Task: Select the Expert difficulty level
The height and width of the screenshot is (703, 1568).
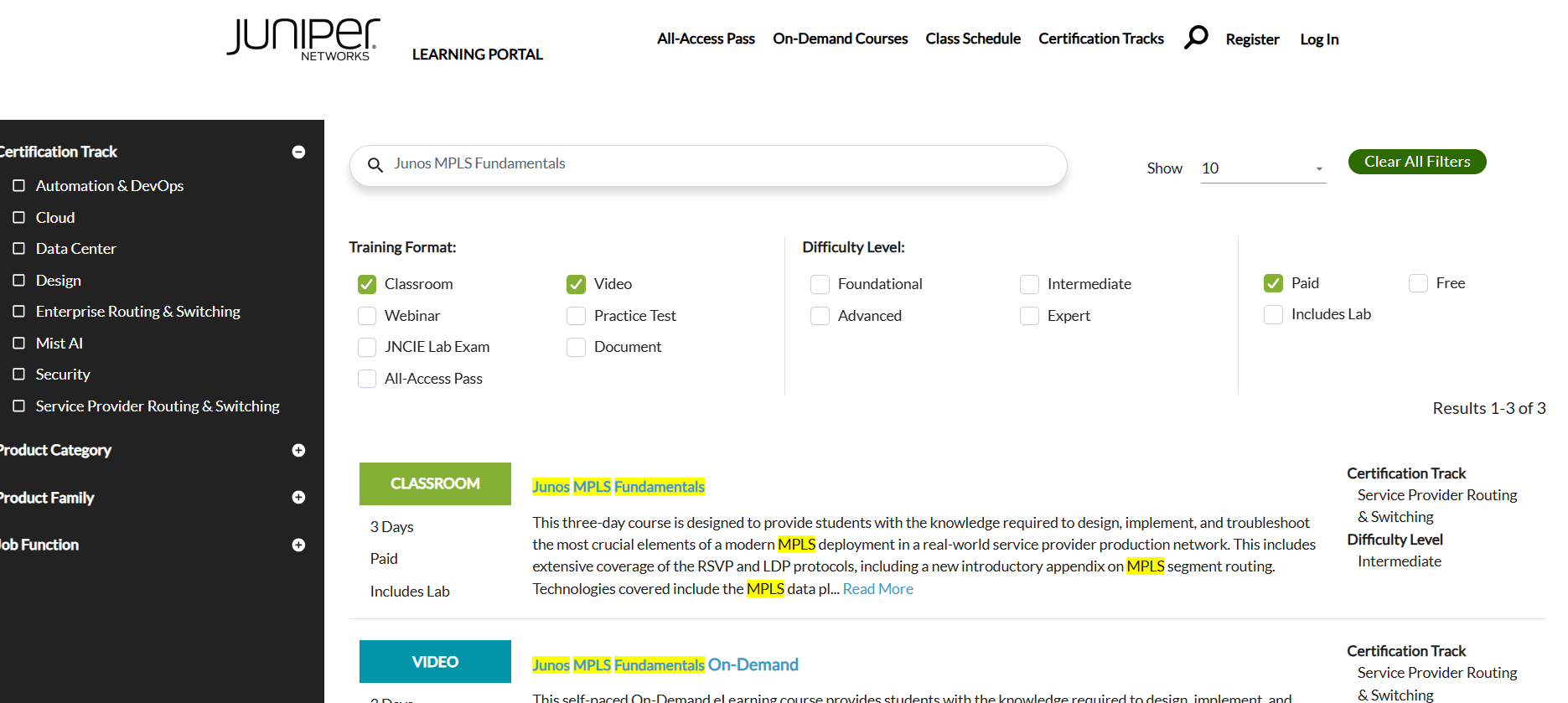Action: 1029,316
